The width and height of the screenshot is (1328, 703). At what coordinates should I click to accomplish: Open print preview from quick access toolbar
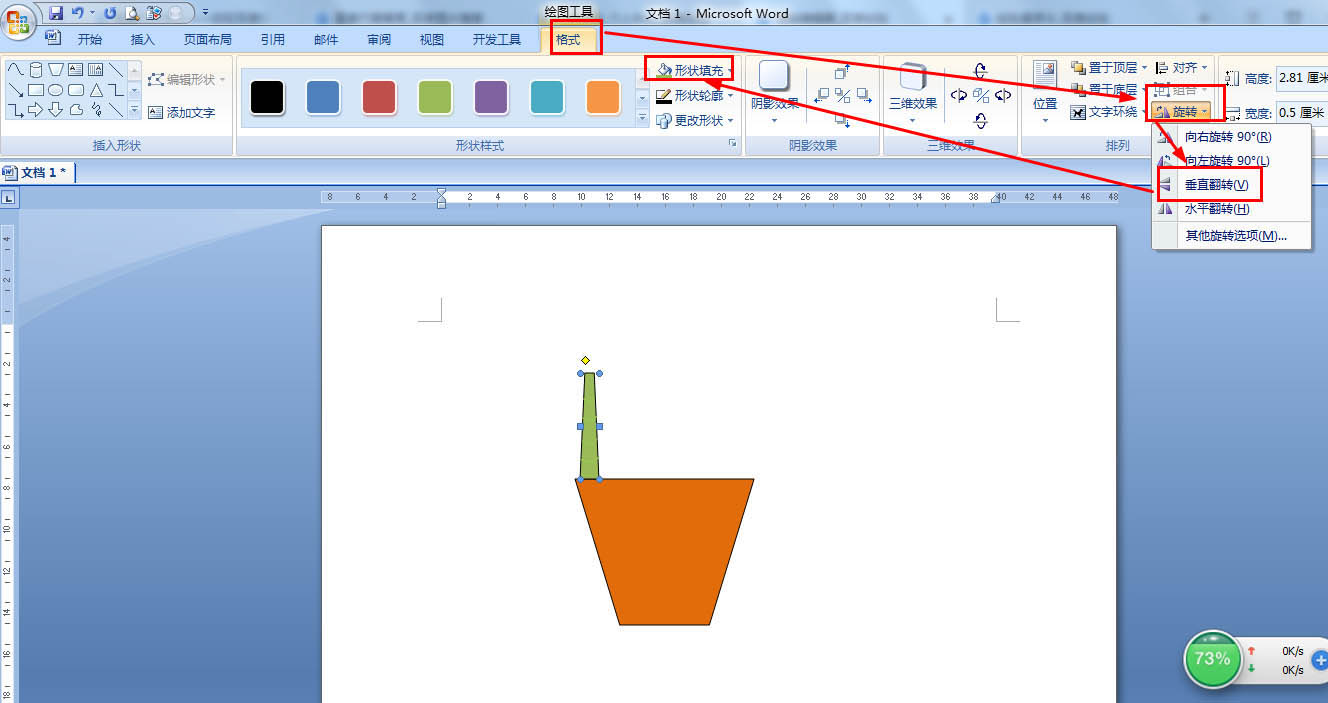pyautogui.click(x=132, y=13)
